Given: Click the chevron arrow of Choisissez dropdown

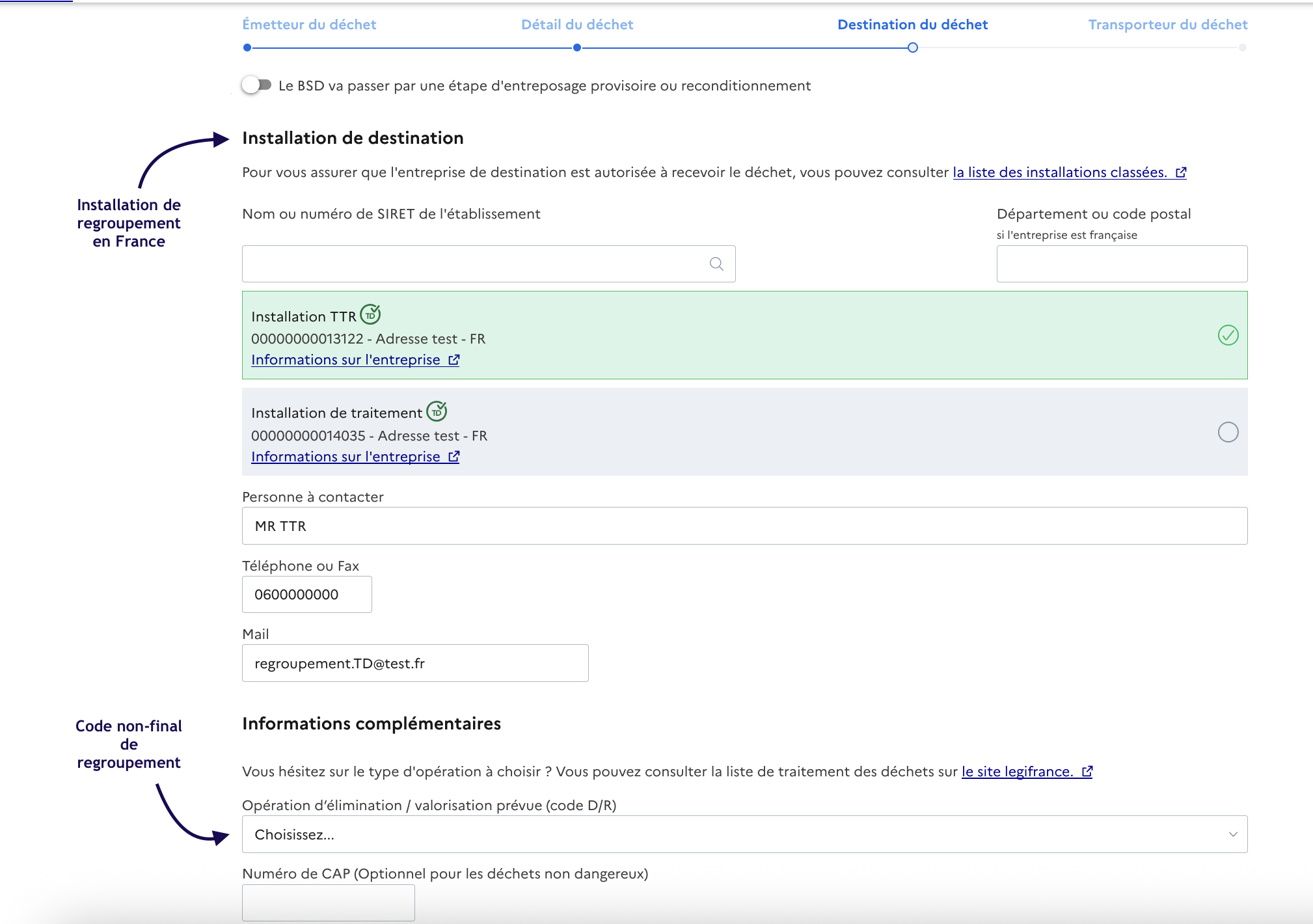Looking at the screenshot, I should coord(1232,834).
